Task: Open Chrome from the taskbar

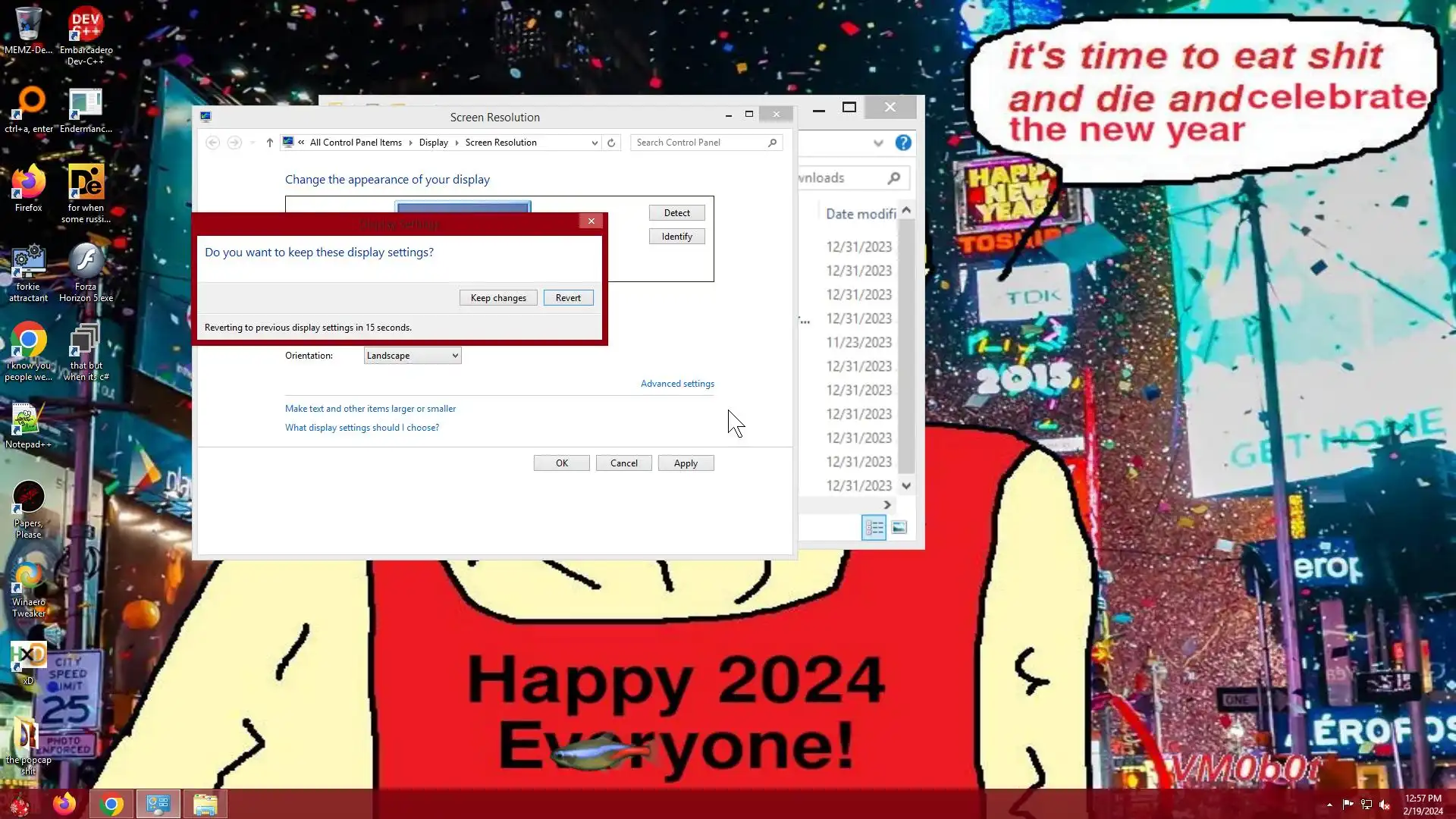Action: [x=111, y=804]
